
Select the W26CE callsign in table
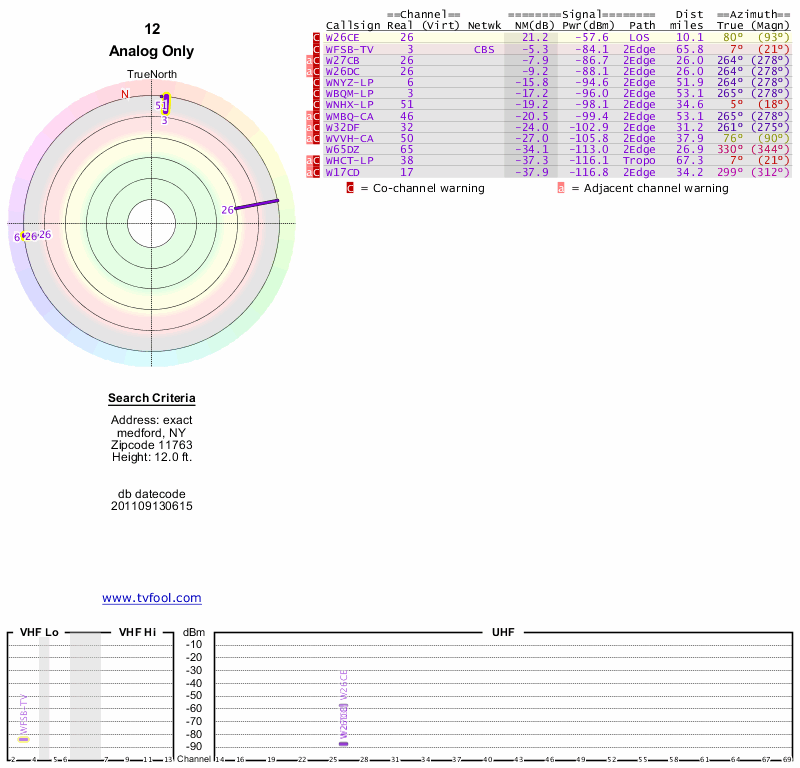342,37
